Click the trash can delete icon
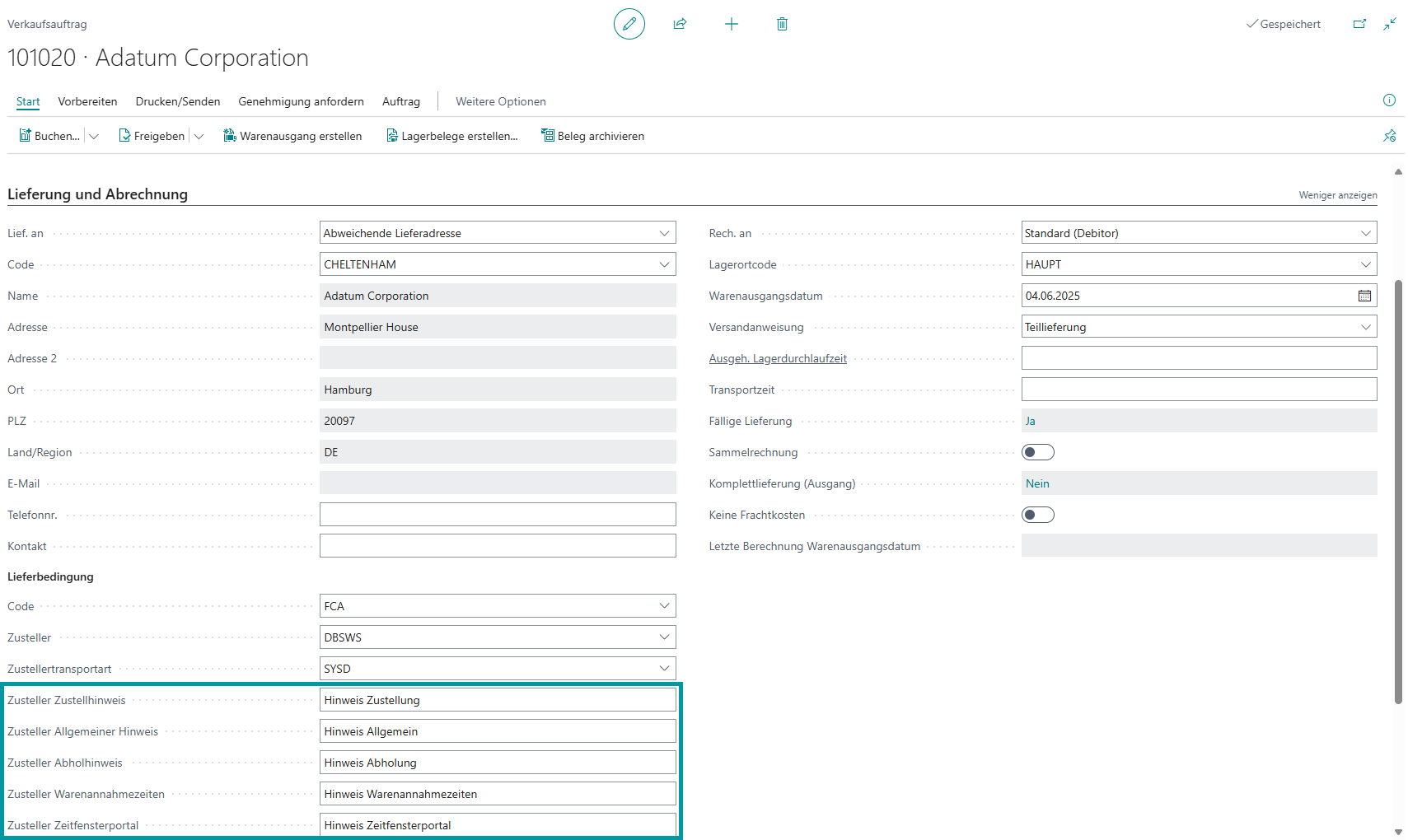 pyautogui.click(x=782, y=24)
